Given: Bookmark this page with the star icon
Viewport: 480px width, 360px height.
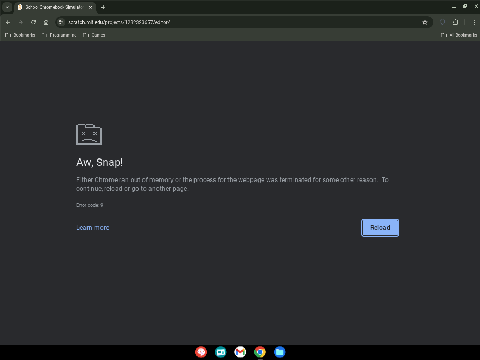Looking at the screenshot, I should [x=425, y=22].
